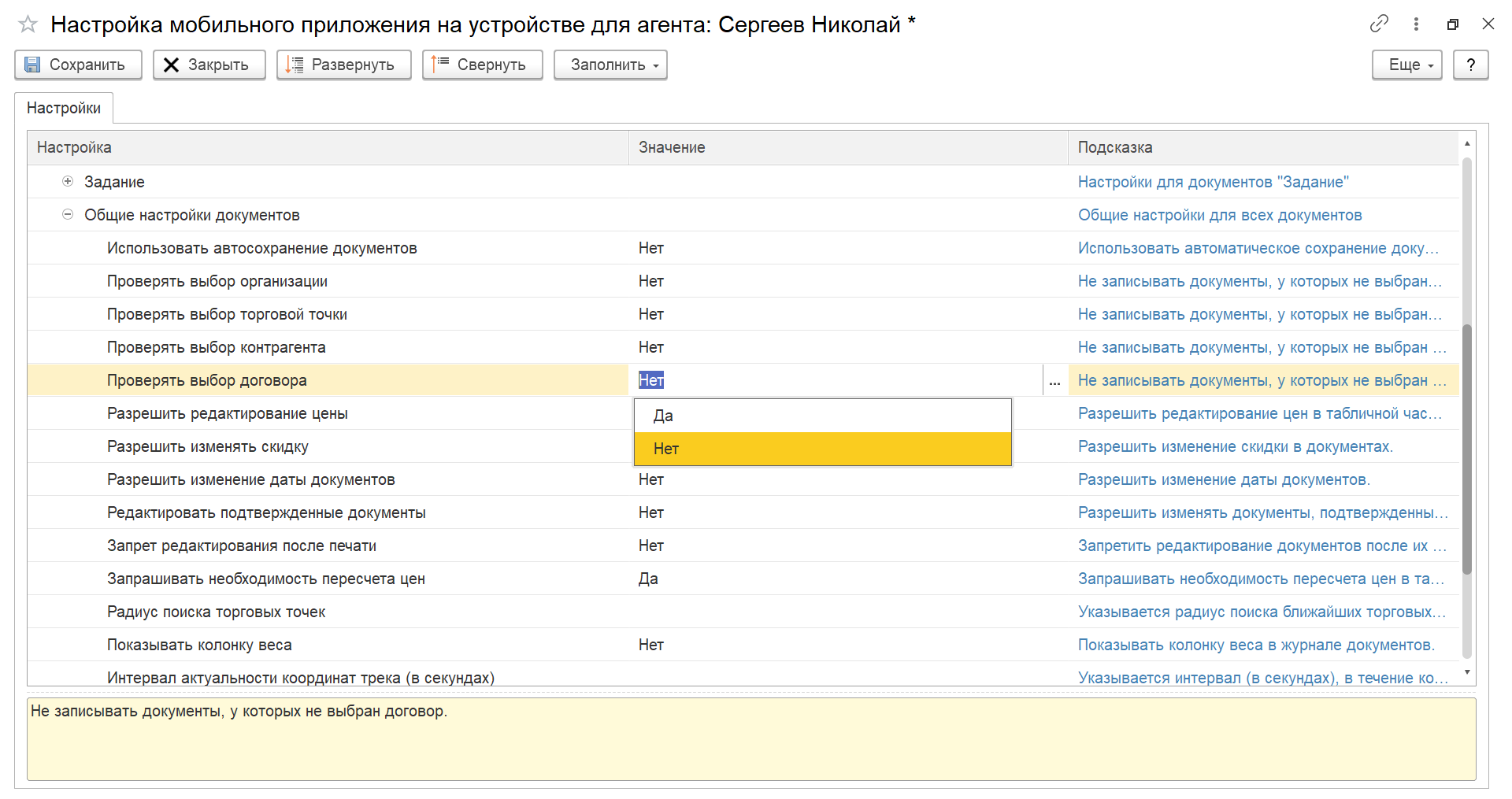This screenshot has height=799, width=1512.
Task: Expand all rows with Развернуть
Action: (x=343, y=65)
